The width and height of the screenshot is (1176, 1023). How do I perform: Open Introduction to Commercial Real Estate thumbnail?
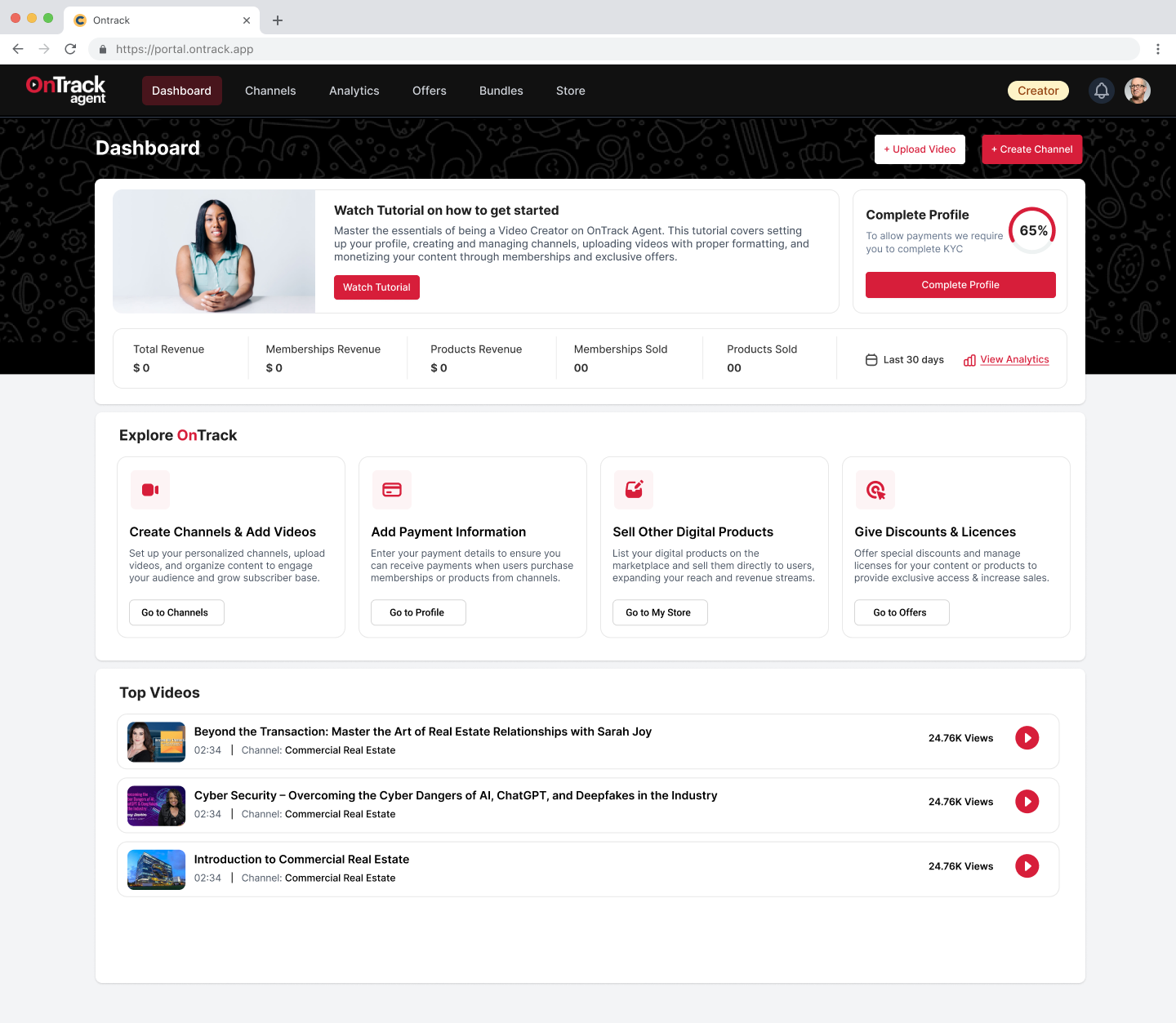click(157, 870)
